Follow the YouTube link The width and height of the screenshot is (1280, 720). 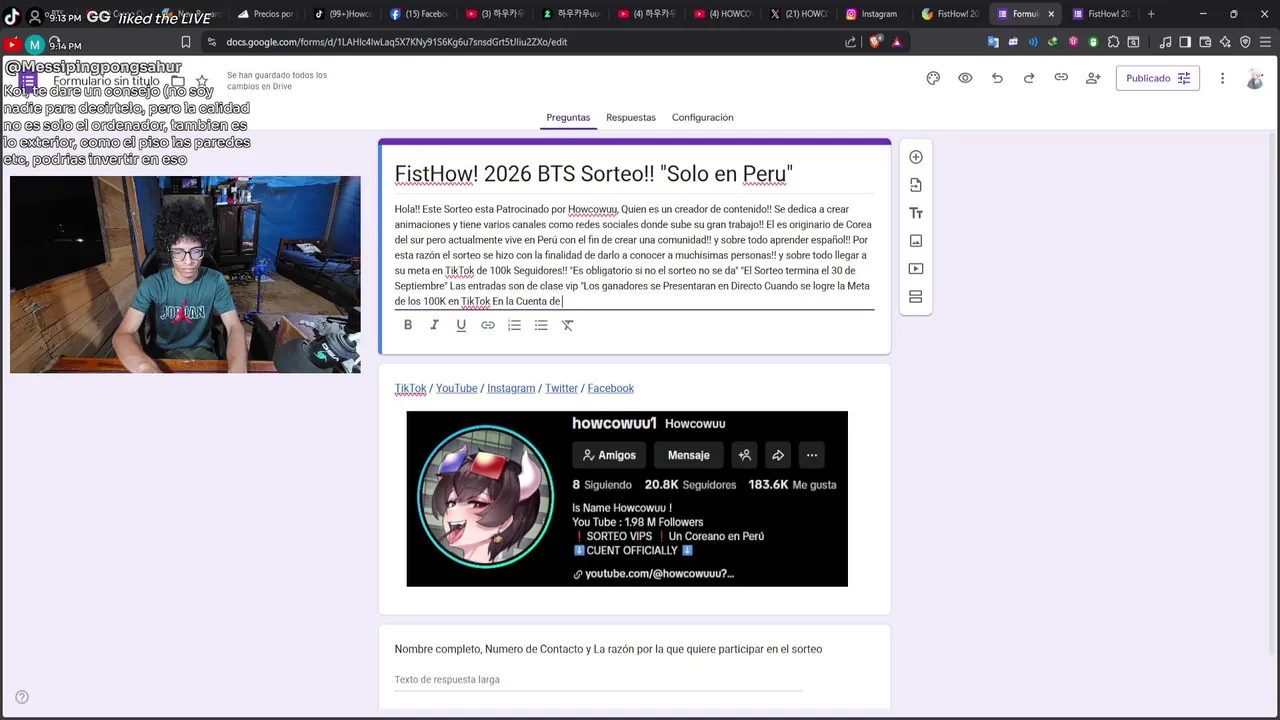coord(456,388)
